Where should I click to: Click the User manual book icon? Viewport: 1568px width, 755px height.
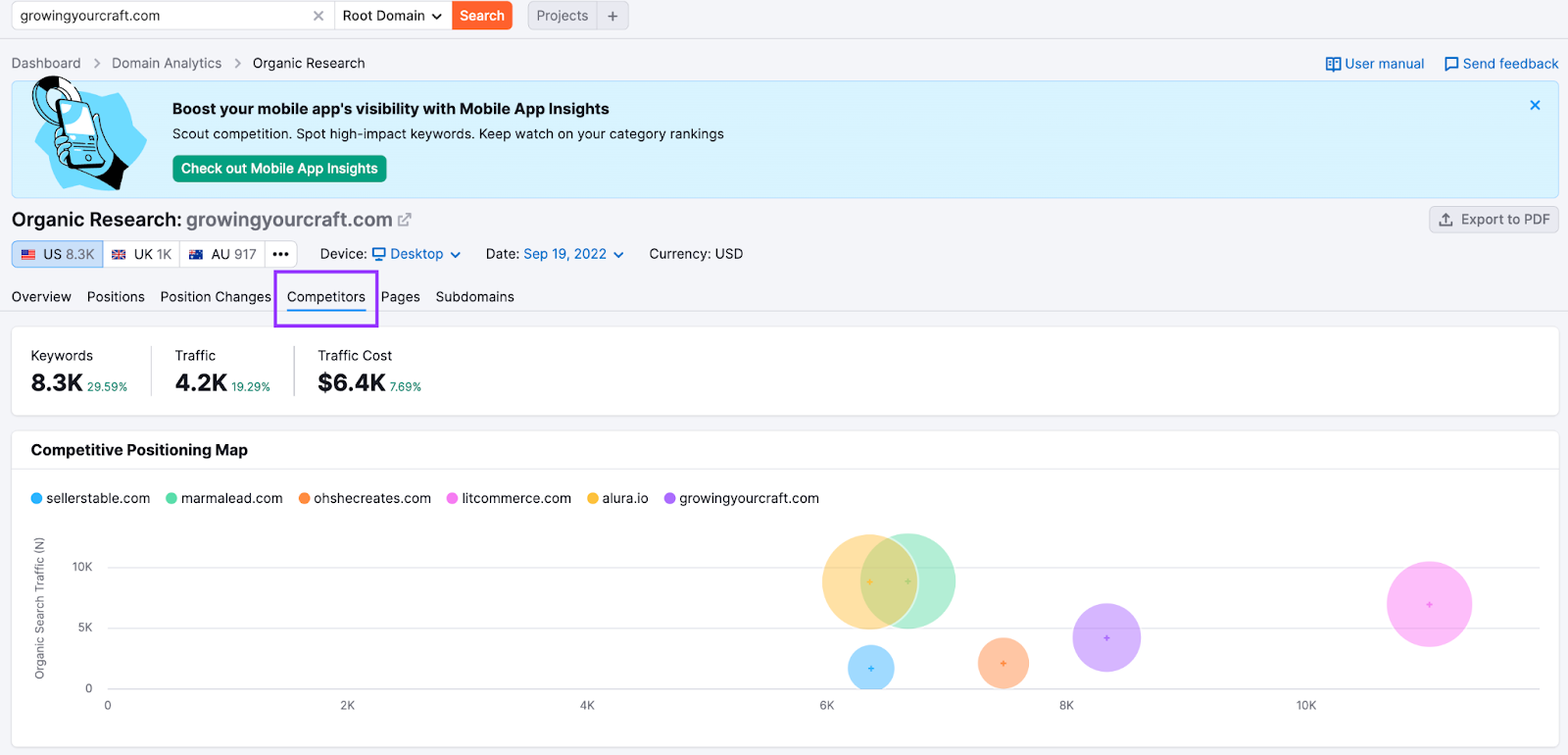pos(1333,64)
